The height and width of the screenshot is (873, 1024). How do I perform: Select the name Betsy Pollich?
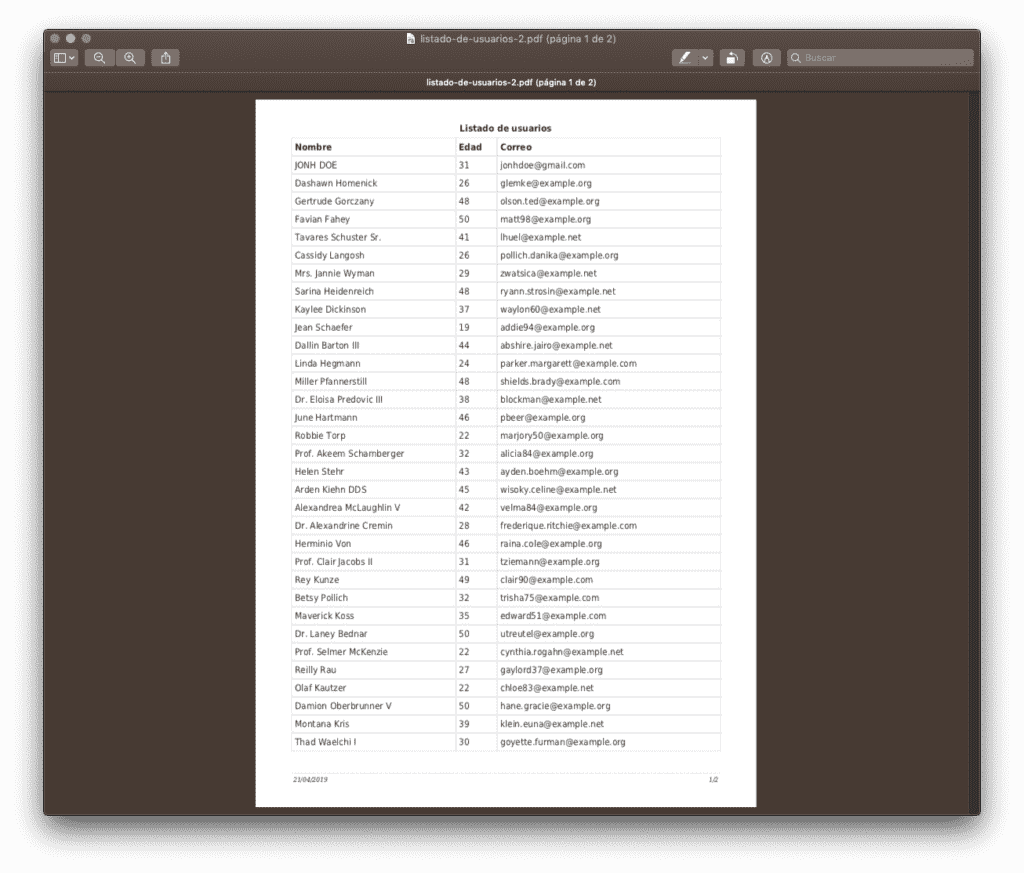click(321, 598)
